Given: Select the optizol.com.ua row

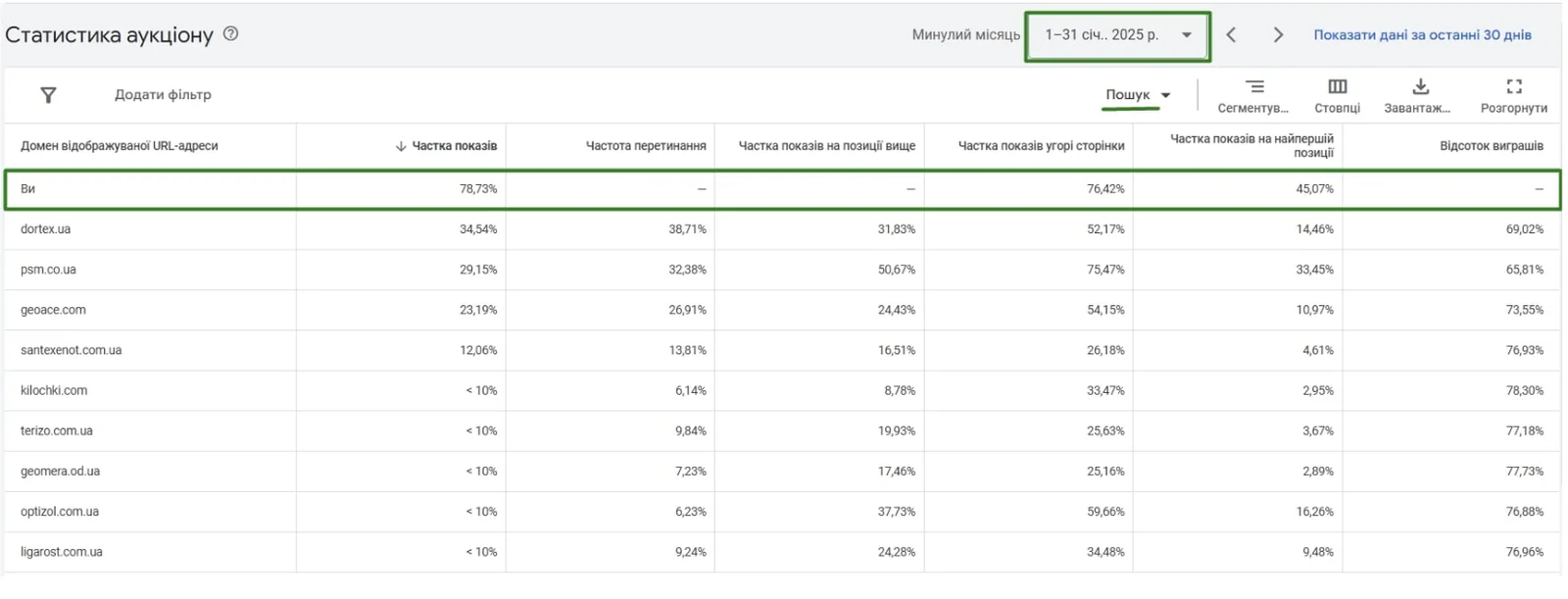Looking at the screenshot, I should pos(782,511).
